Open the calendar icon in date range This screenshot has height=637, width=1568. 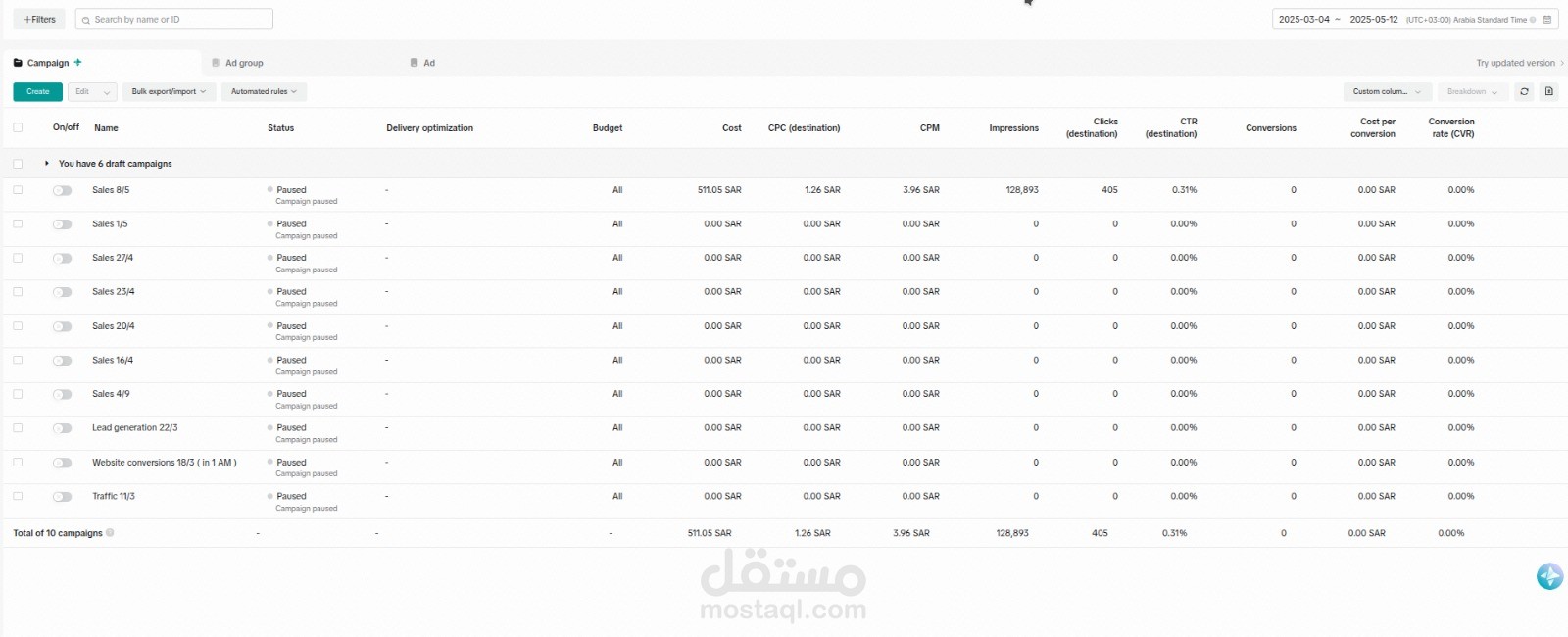(x=1547, y=20)
